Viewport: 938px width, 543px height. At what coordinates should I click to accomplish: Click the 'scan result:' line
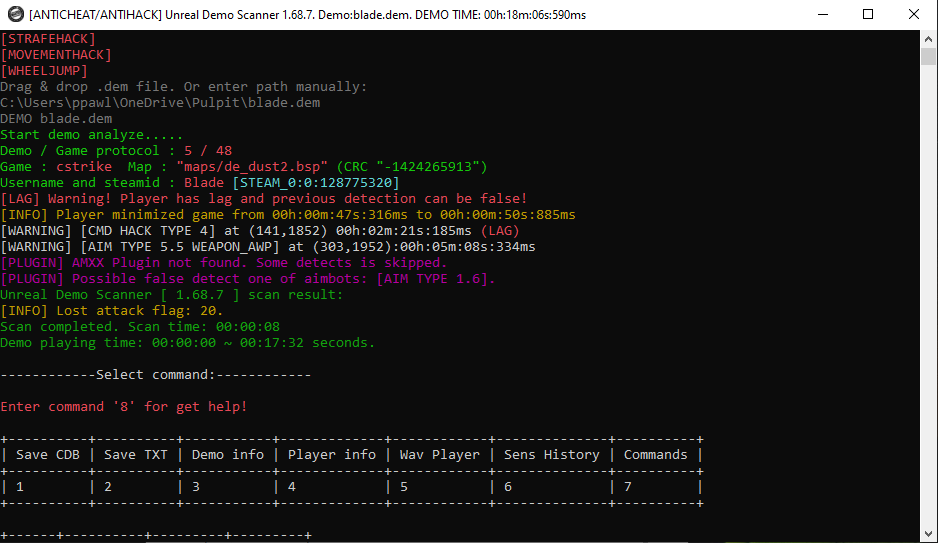(172, 295)
